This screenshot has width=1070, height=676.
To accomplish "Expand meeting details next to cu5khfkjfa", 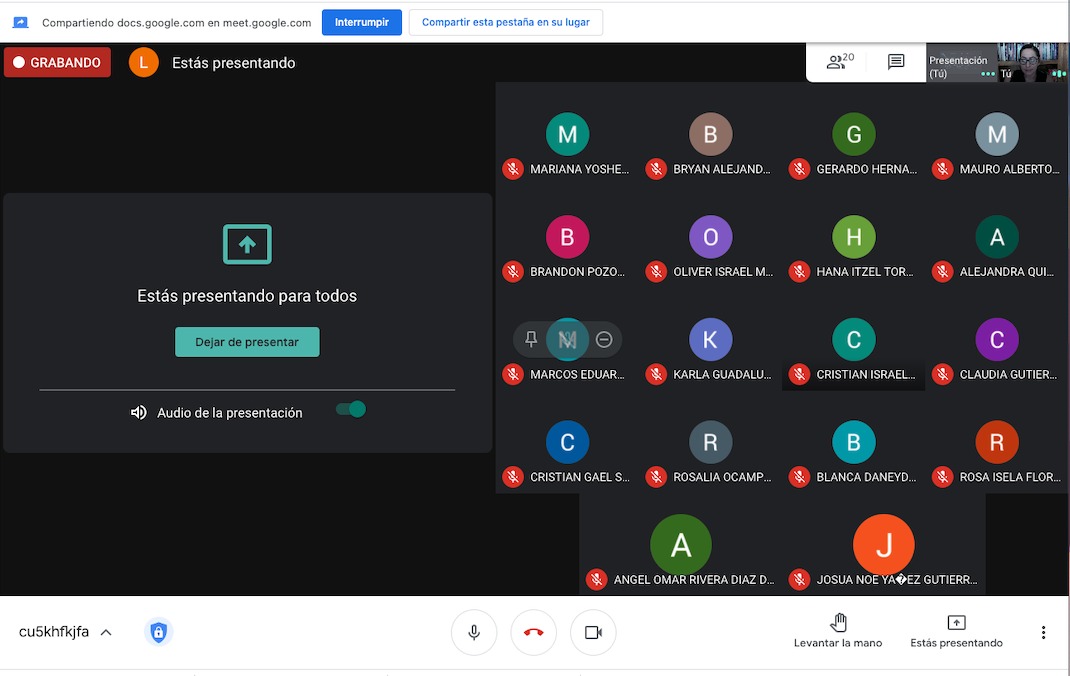I will point(106,632).
